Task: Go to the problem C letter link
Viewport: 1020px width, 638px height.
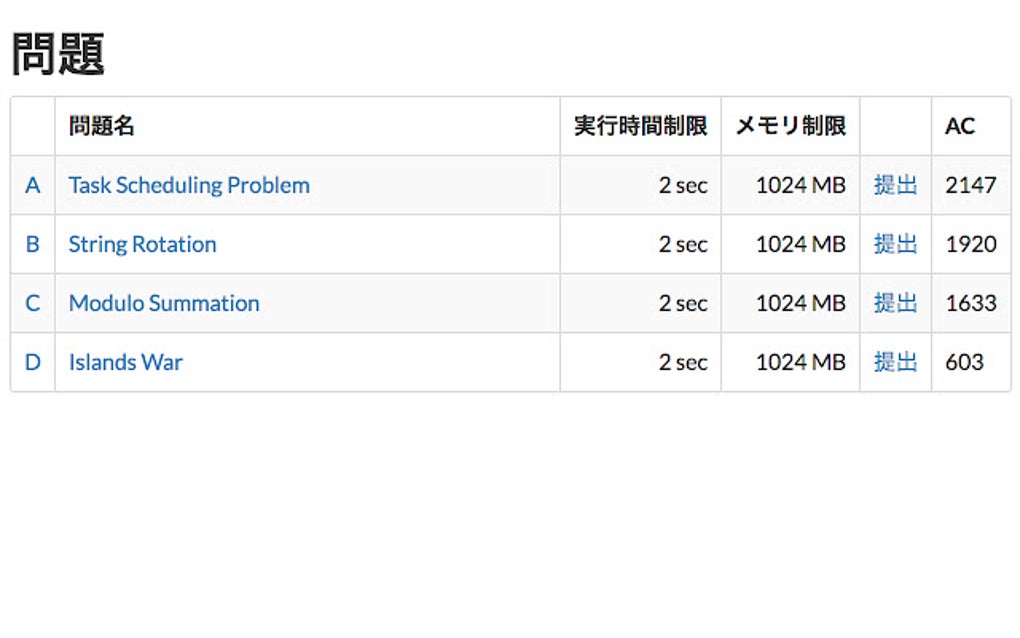Action: coord(33,303)
